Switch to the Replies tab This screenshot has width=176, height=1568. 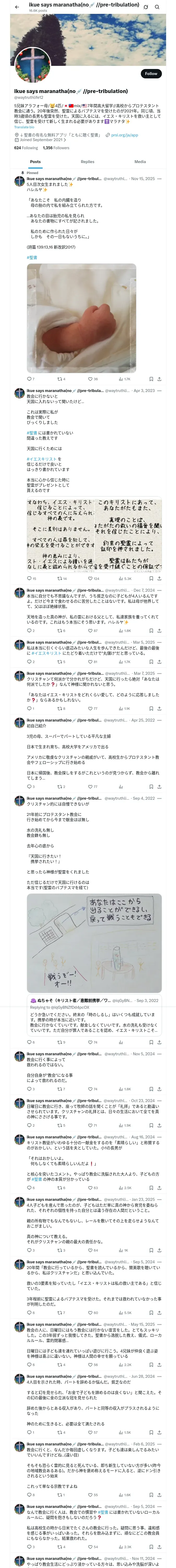[x=87, y=162]
